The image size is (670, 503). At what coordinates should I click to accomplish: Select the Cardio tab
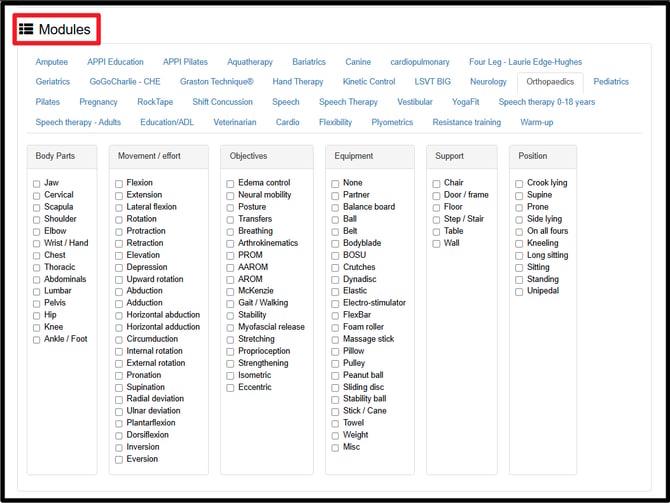288,122
